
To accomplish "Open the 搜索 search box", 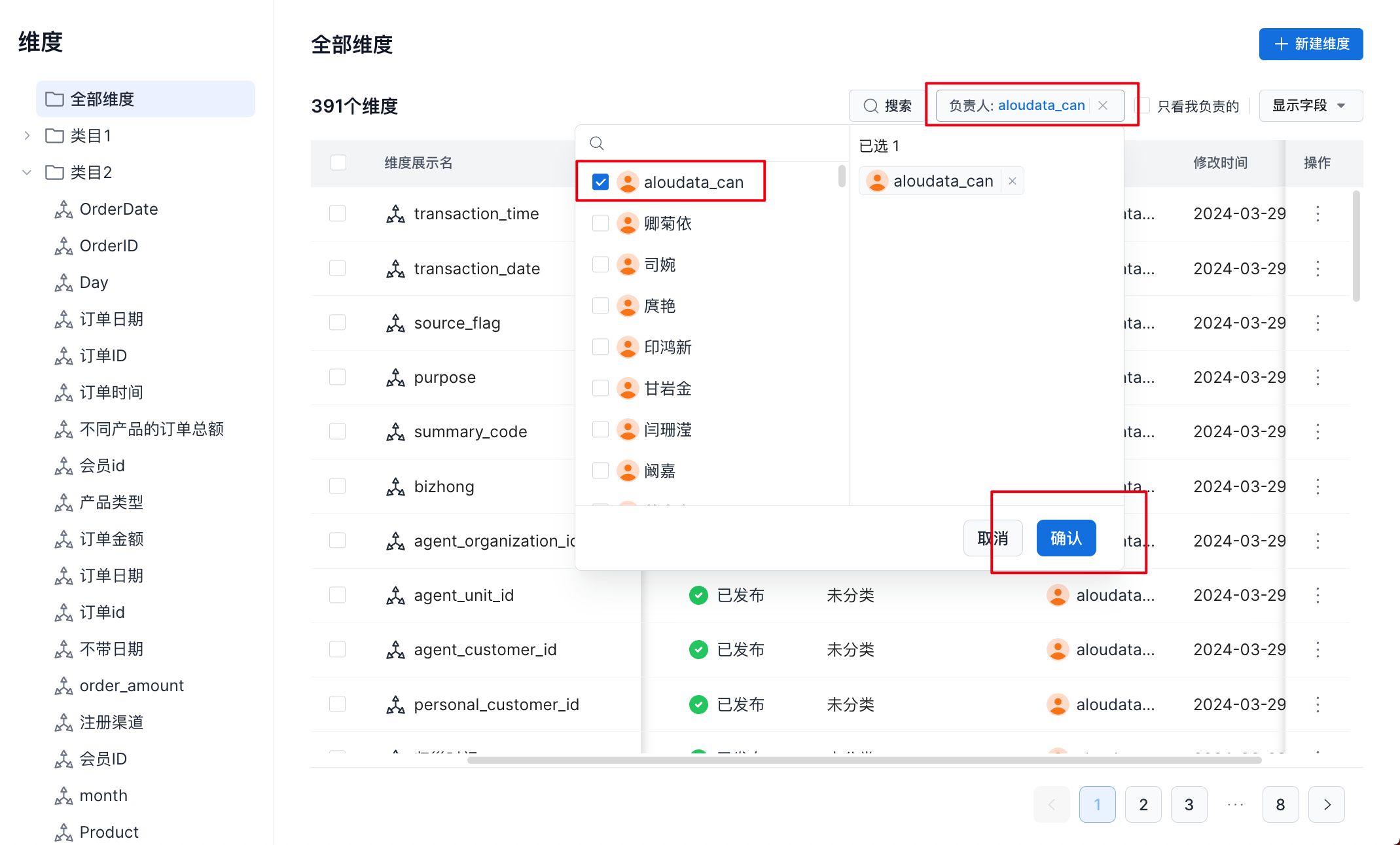I will click(887, 105).
